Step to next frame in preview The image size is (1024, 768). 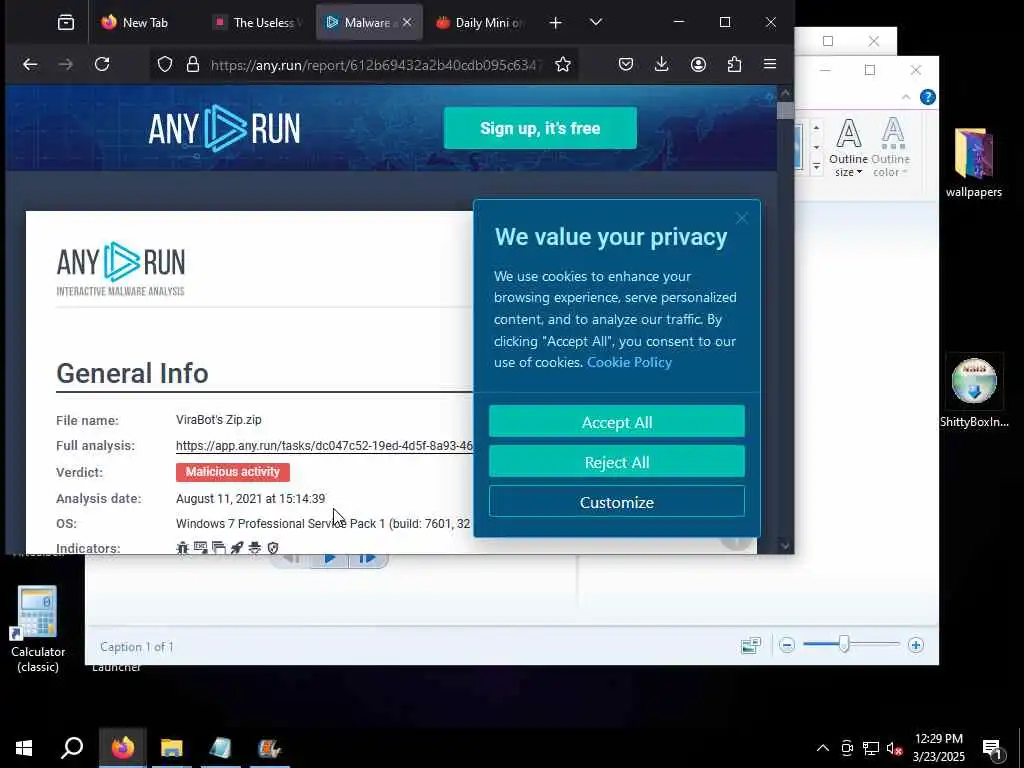(x=368, y=559)
